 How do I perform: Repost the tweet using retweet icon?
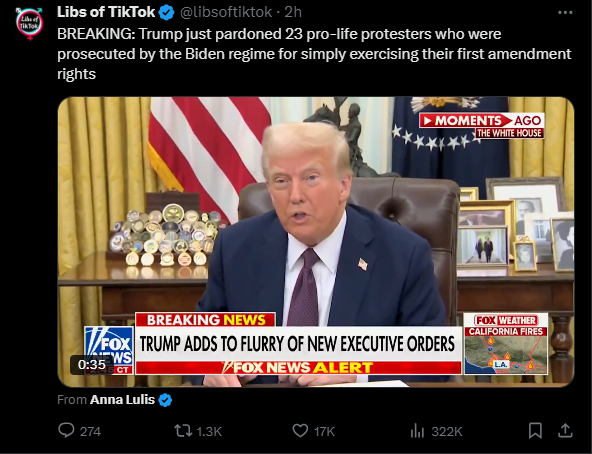(183, 431)
